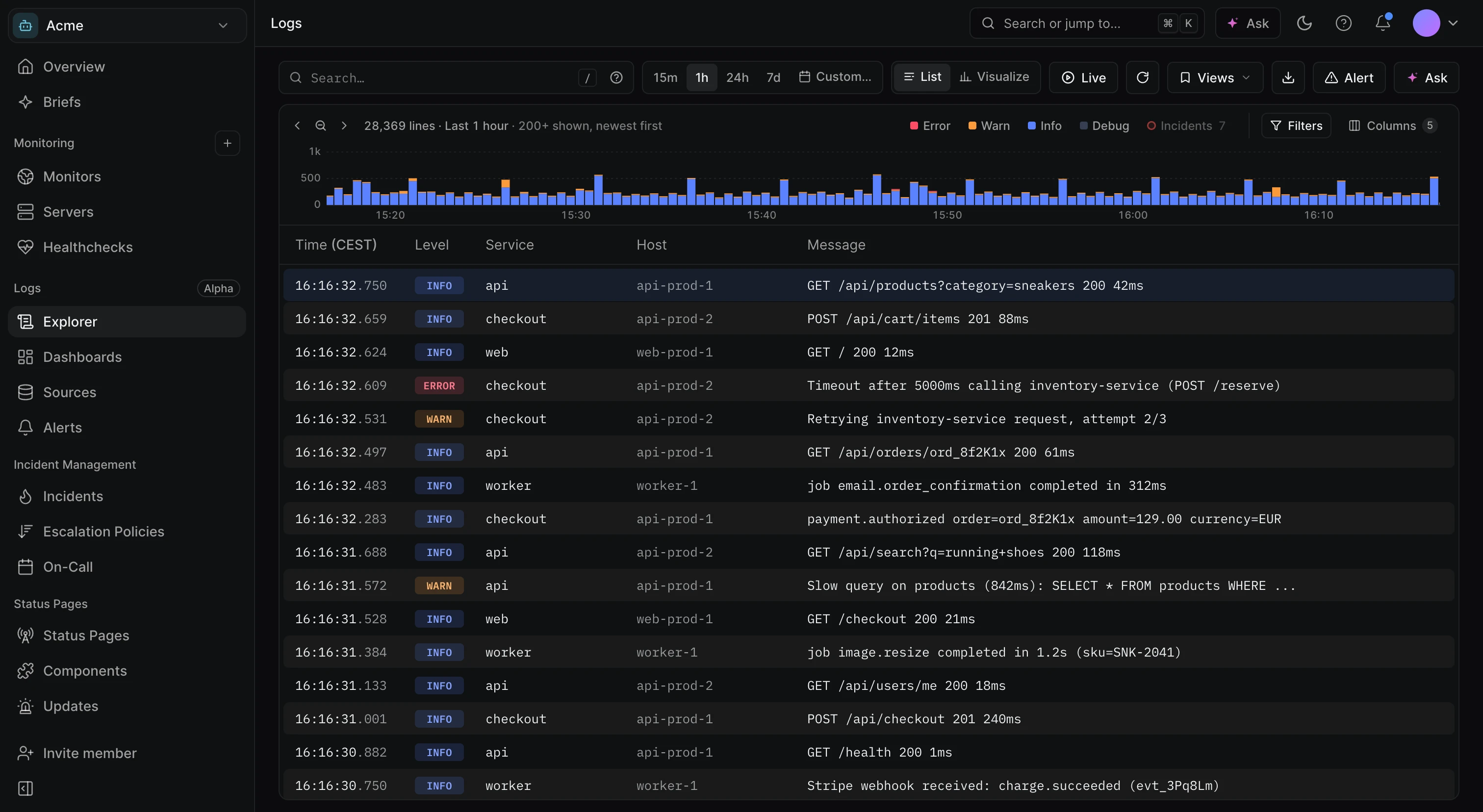The height and width of the screenshot is (812, 1483).
Task: Expand the Acme workspace switcher
Action: [127, 25]
